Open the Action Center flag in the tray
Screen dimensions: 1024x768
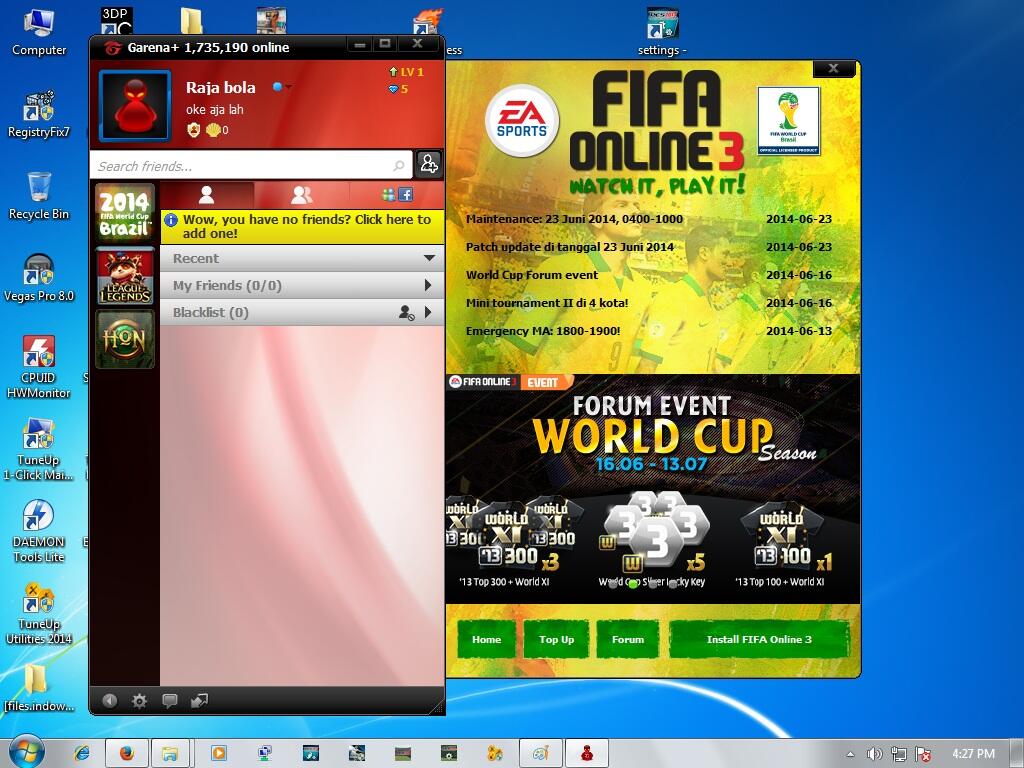tap(923, 754)
